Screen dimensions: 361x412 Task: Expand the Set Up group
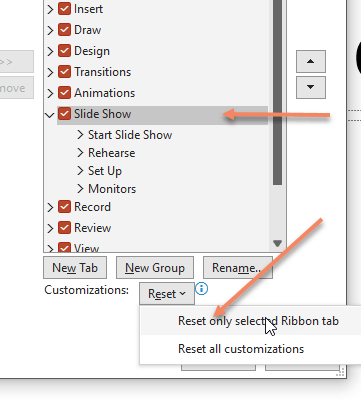(80, 171)
